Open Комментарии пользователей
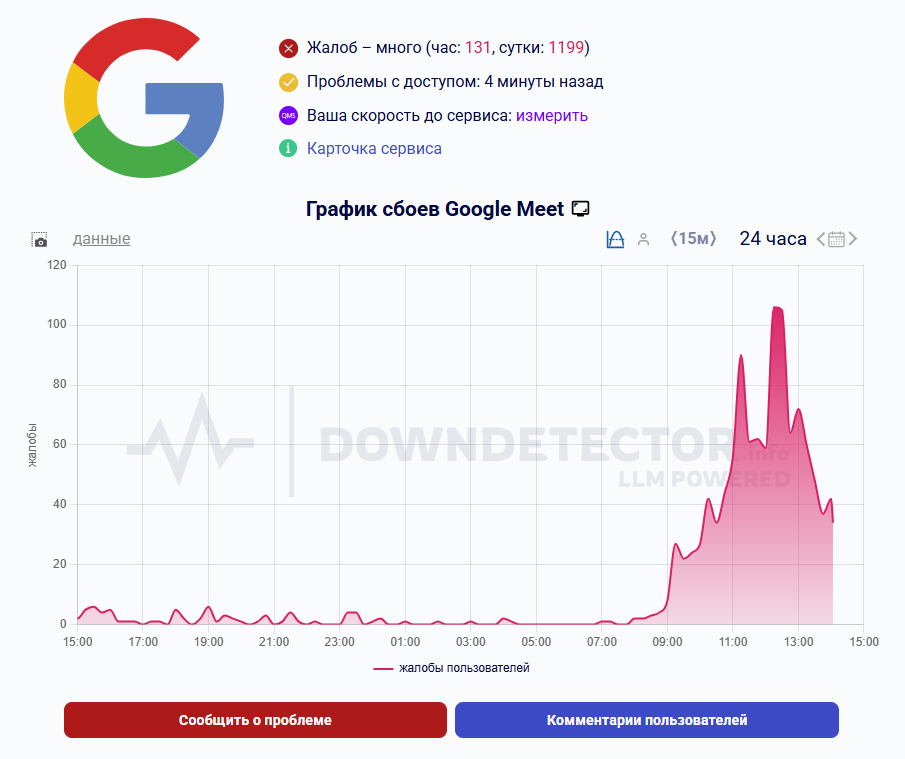Screen dimensions: 905x759 pos(646,719)
